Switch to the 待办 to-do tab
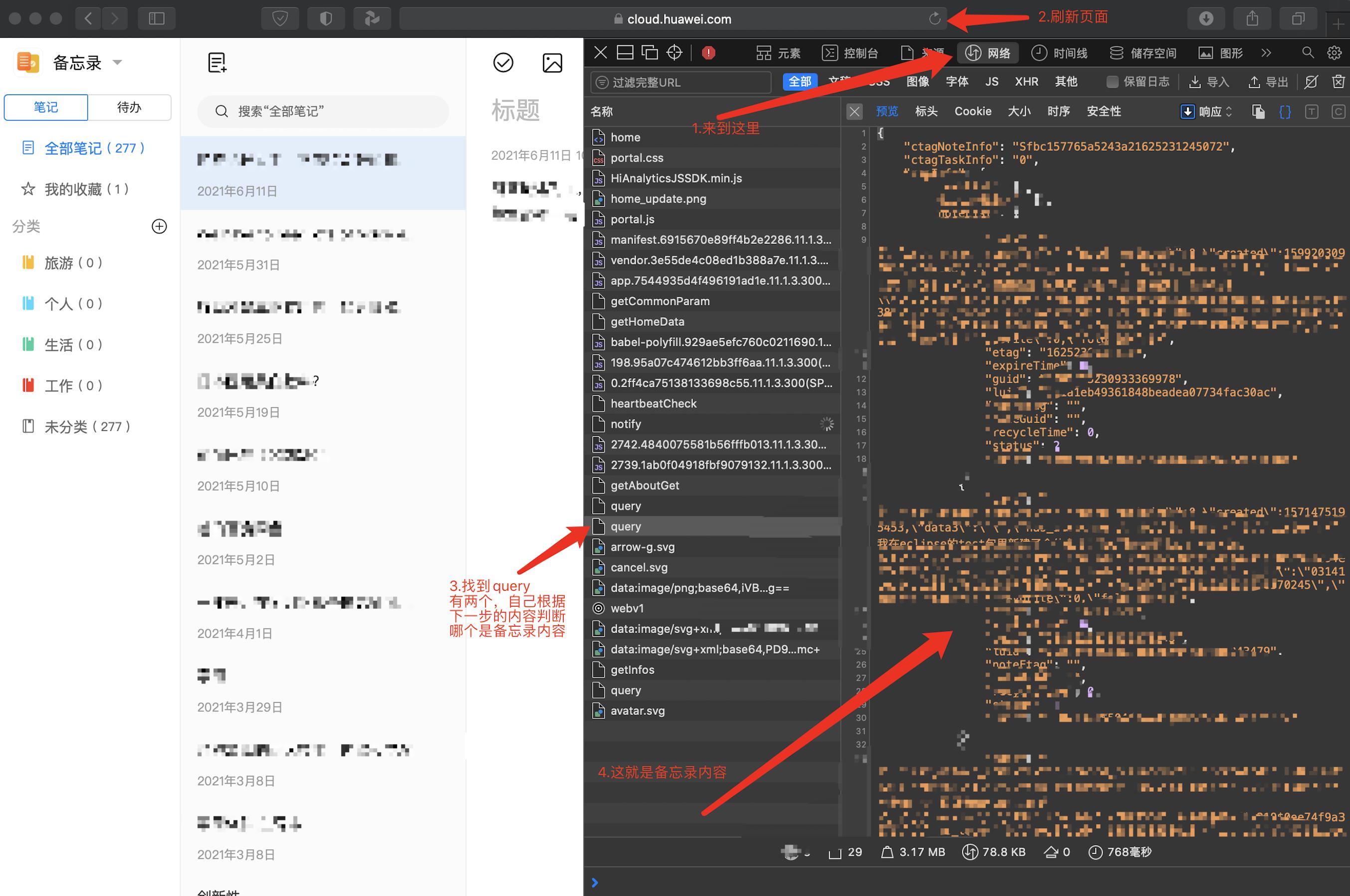 [129, 107]
